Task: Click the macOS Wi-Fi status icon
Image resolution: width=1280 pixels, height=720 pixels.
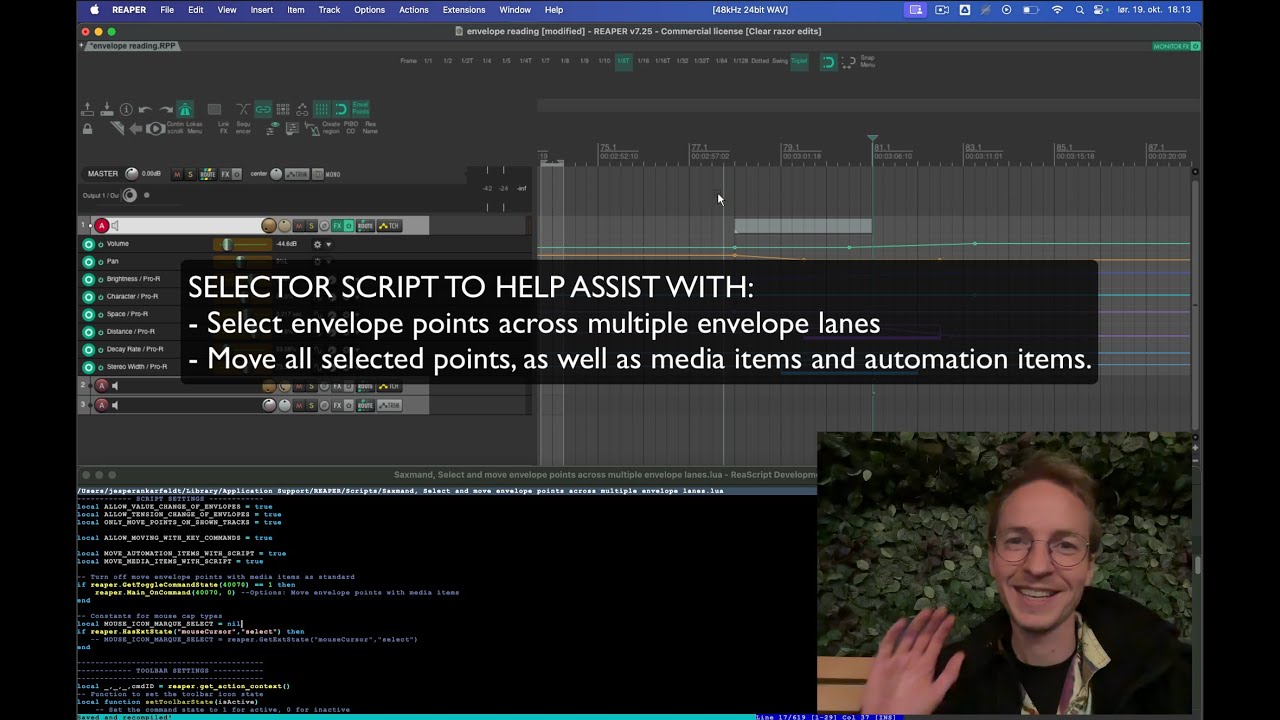Action: [1057, 10]
